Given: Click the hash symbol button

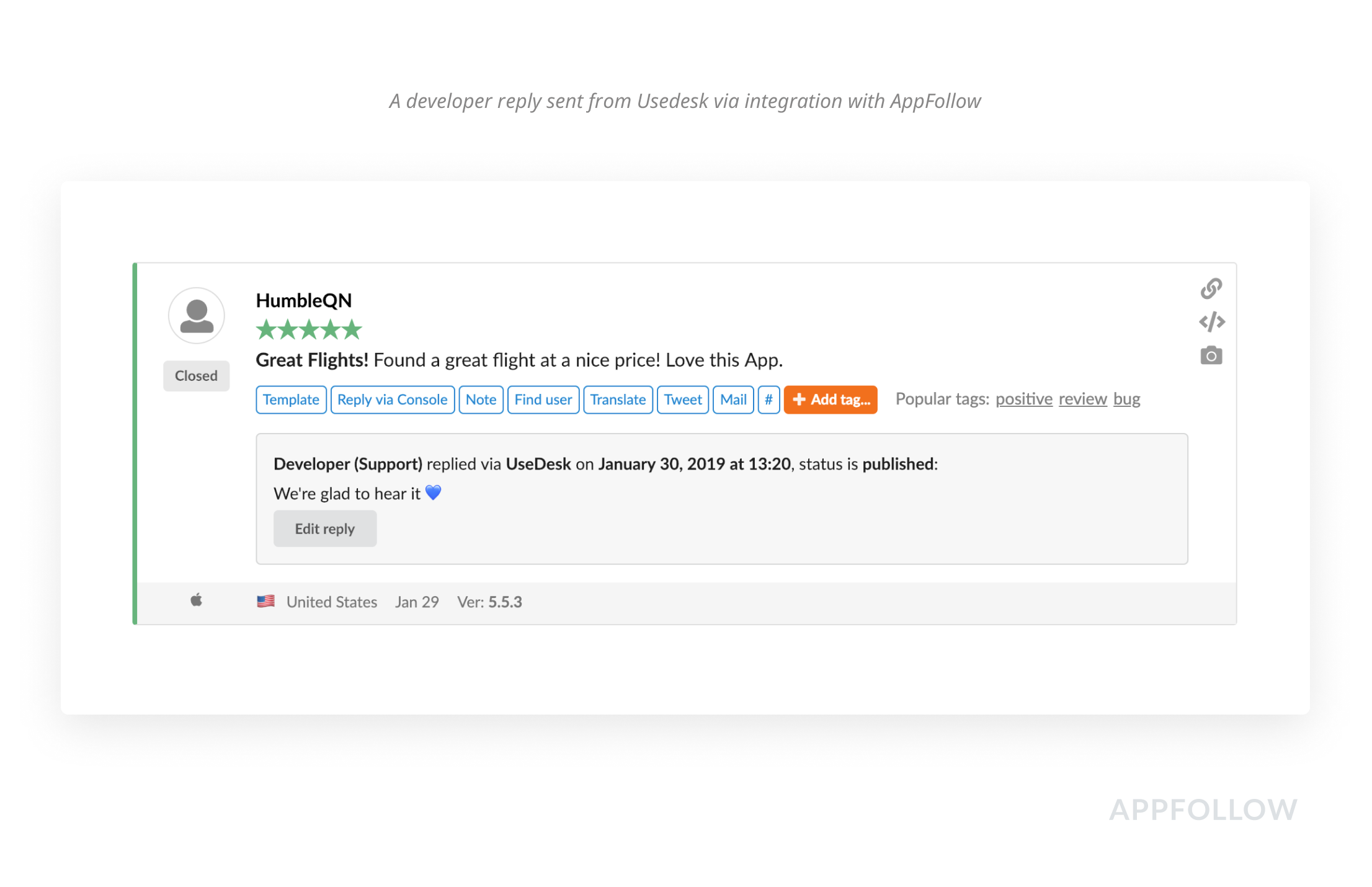Looking at the screenshot, I should (768, 400).
